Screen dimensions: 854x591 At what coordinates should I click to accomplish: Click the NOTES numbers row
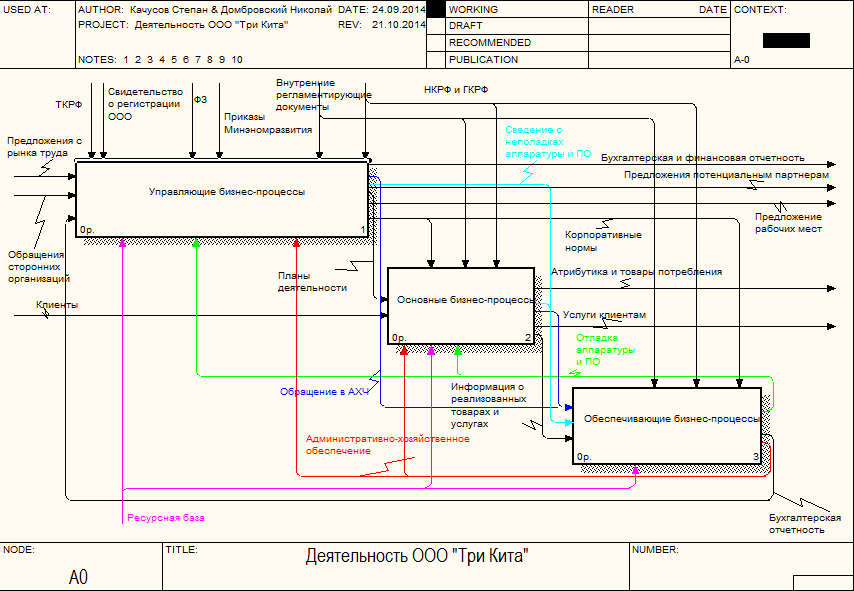coord(160,60)
